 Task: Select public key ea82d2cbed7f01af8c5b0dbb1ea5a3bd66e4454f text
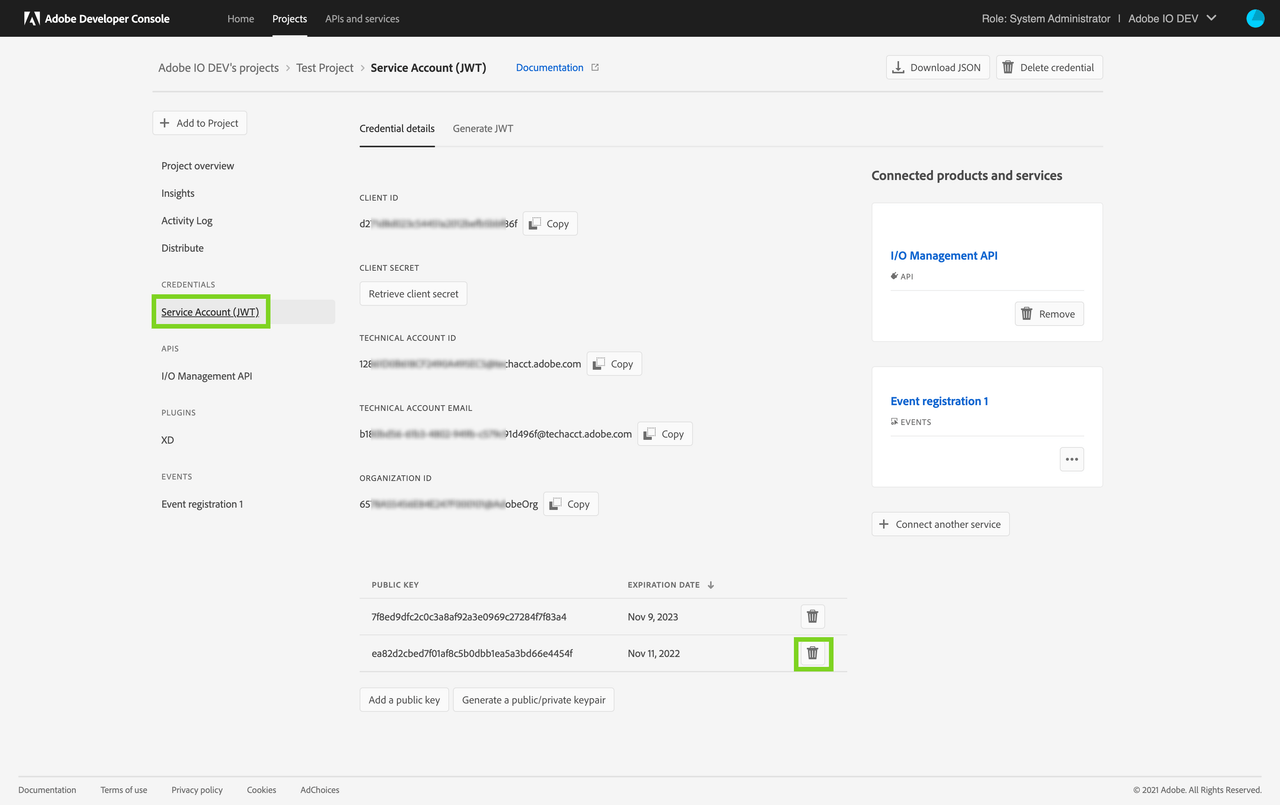pos(472,653)
